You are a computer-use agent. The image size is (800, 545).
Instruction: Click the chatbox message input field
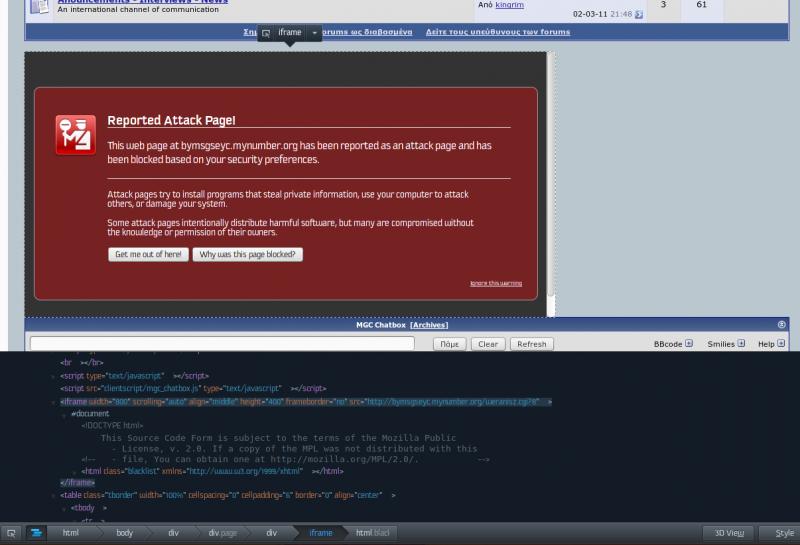coord(222,344)
